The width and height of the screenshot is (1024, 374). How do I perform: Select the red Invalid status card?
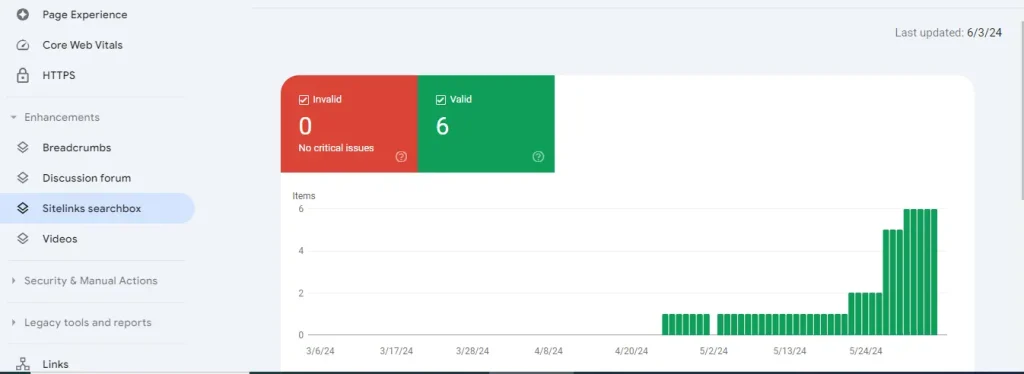349,124
